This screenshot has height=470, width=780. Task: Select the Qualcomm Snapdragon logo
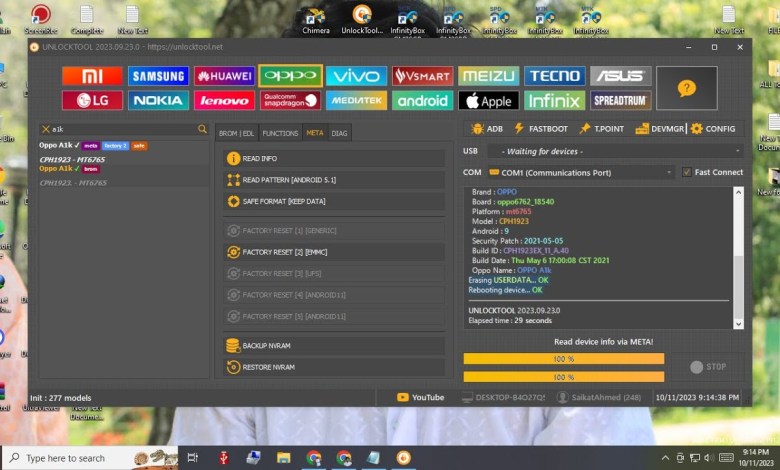click(x=291, y=100)
